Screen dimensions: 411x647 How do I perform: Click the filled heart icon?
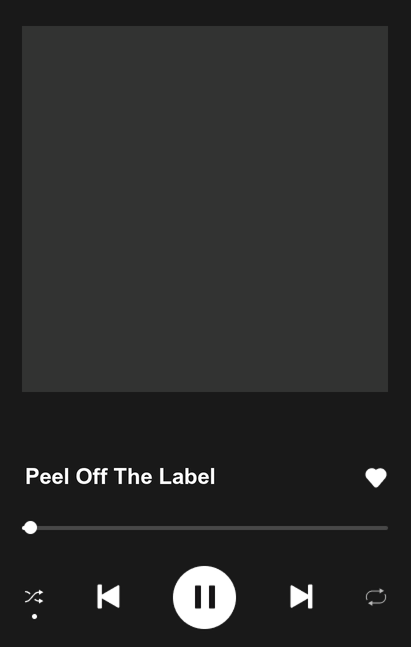point(376,478)
